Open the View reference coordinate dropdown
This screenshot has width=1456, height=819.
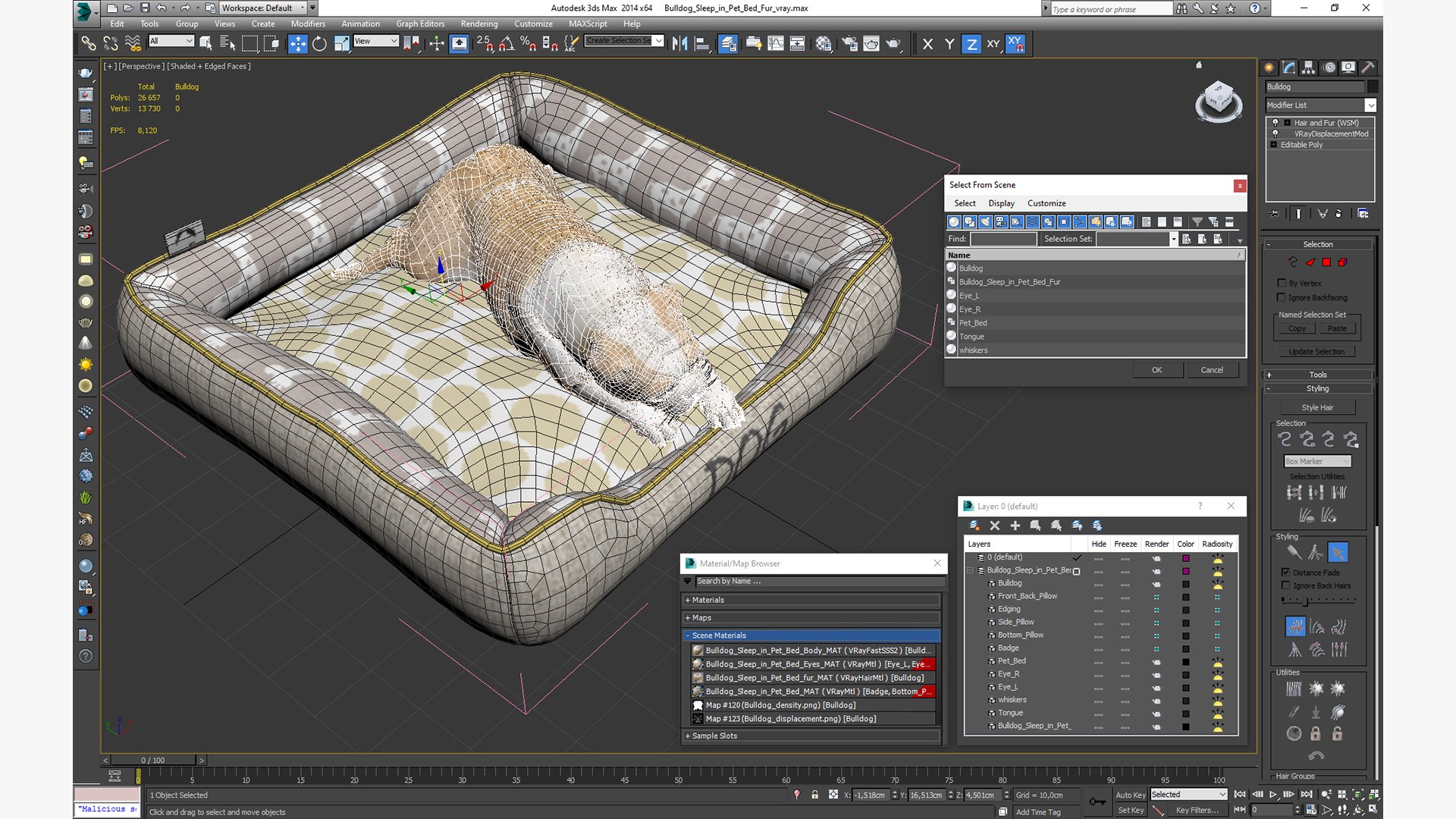pos(376,41)
